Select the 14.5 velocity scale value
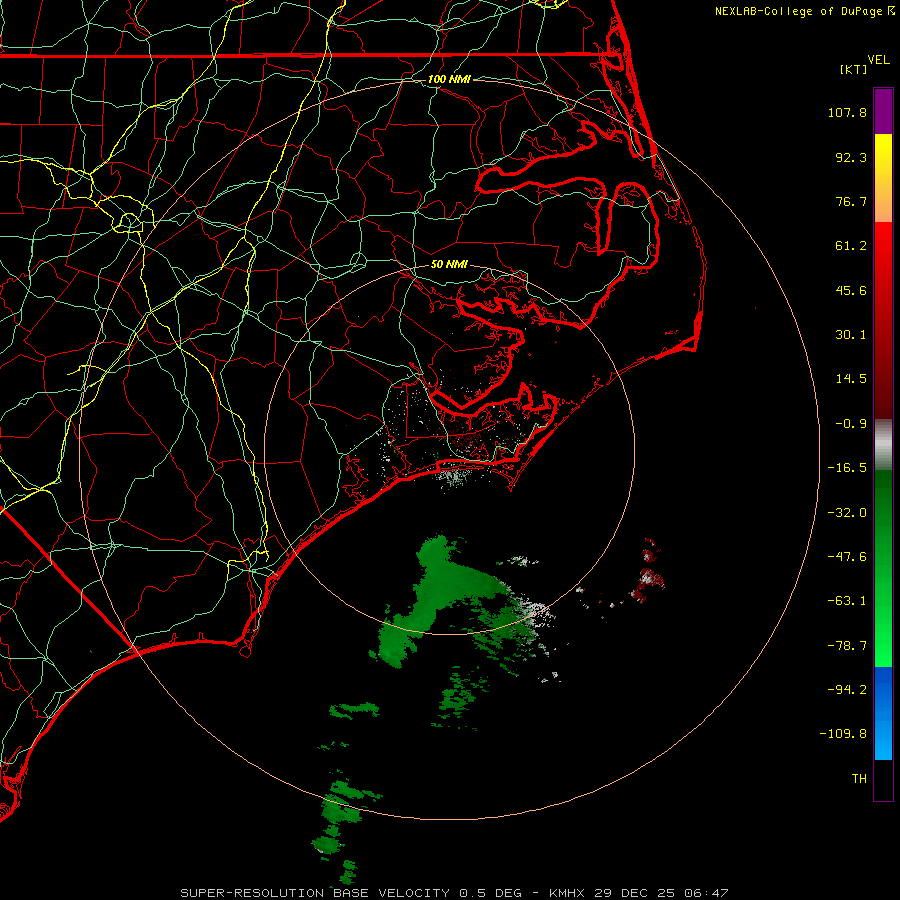This screenshot has width=900, height=900. click(851, 379)
